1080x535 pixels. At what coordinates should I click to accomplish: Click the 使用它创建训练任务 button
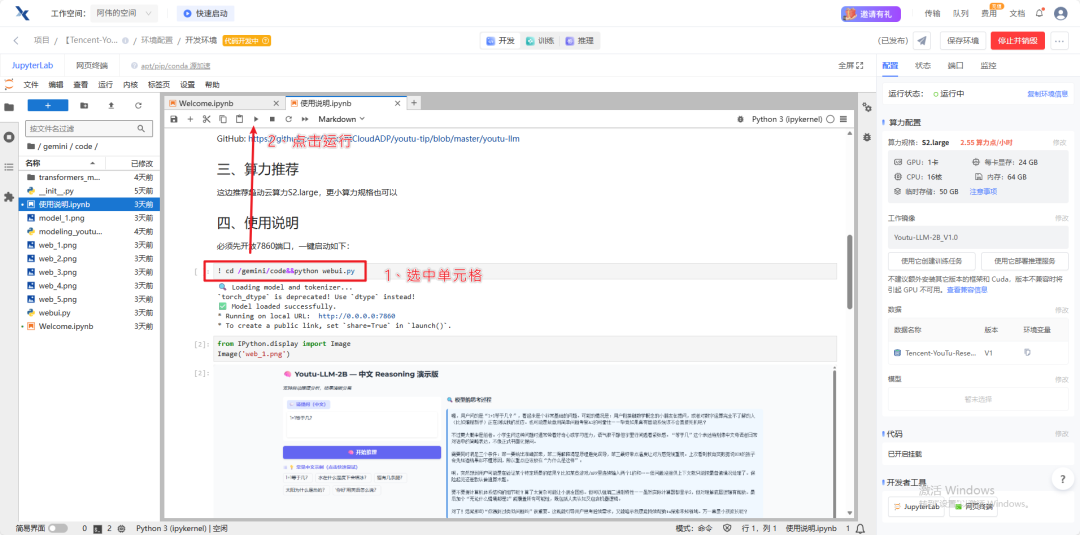point(932,261)
